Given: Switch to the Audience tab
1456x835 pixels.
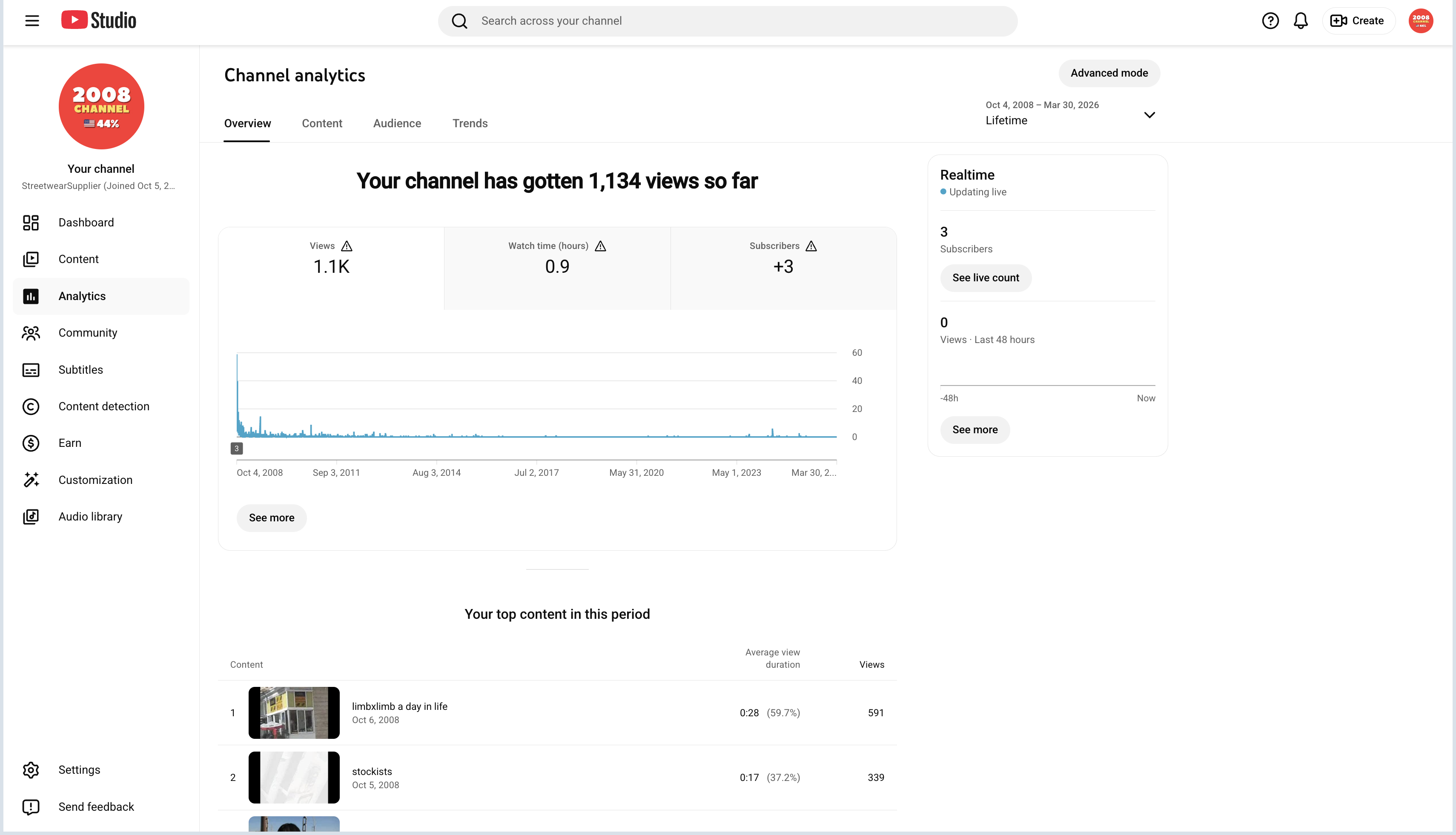Looking at the screenshot, I should [397, 123].
